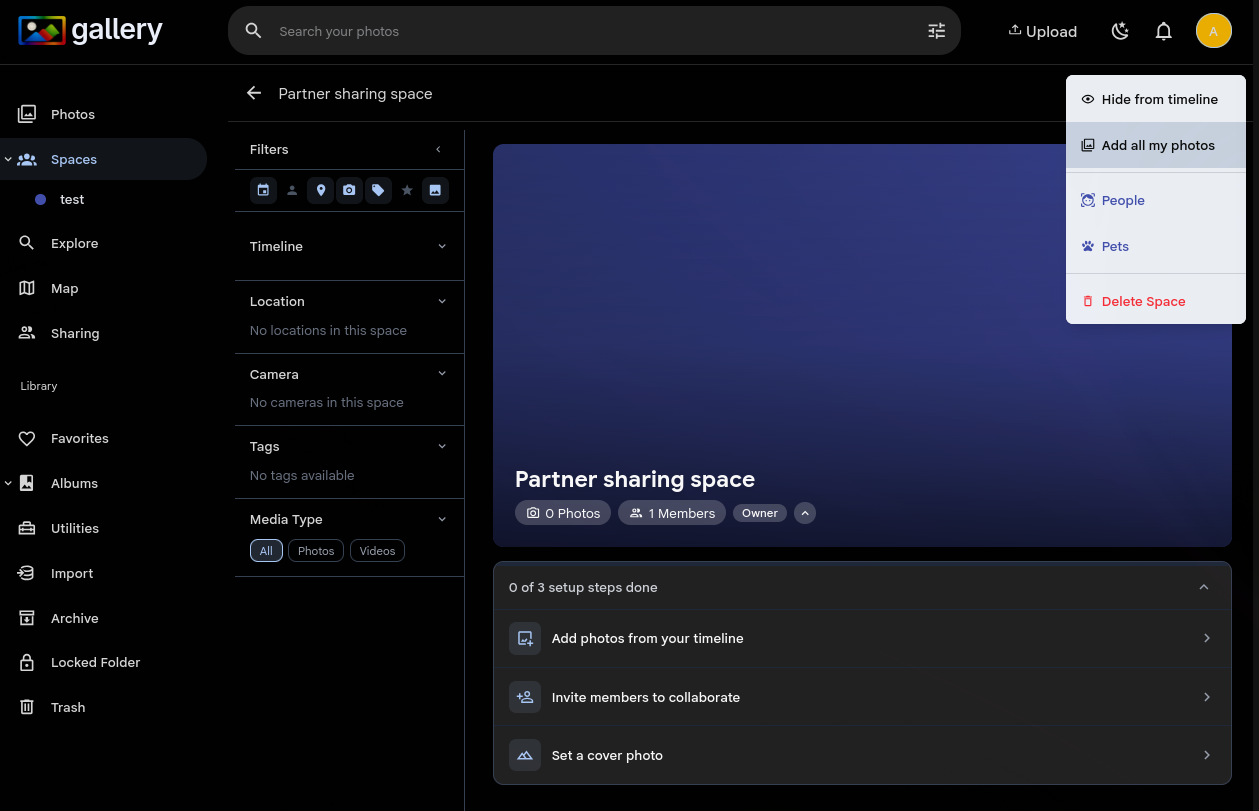Viewport: 1259px width, 811px height.
Task: Select Delete Space from the menu
Action: pyautogui.click(x=1143, y=301)
